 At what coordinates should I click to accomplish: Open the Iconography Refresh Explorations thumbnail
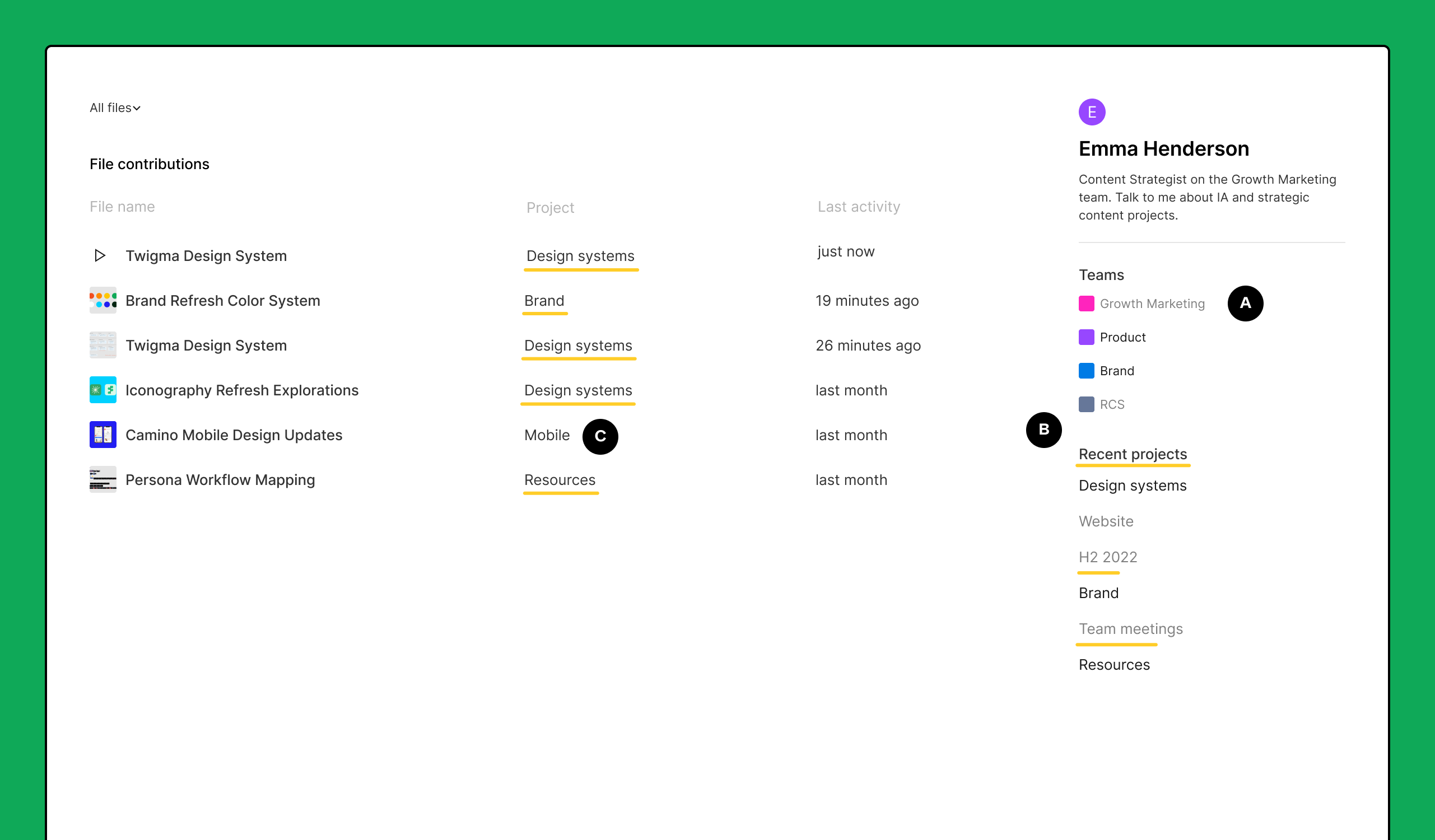[103, 390]
